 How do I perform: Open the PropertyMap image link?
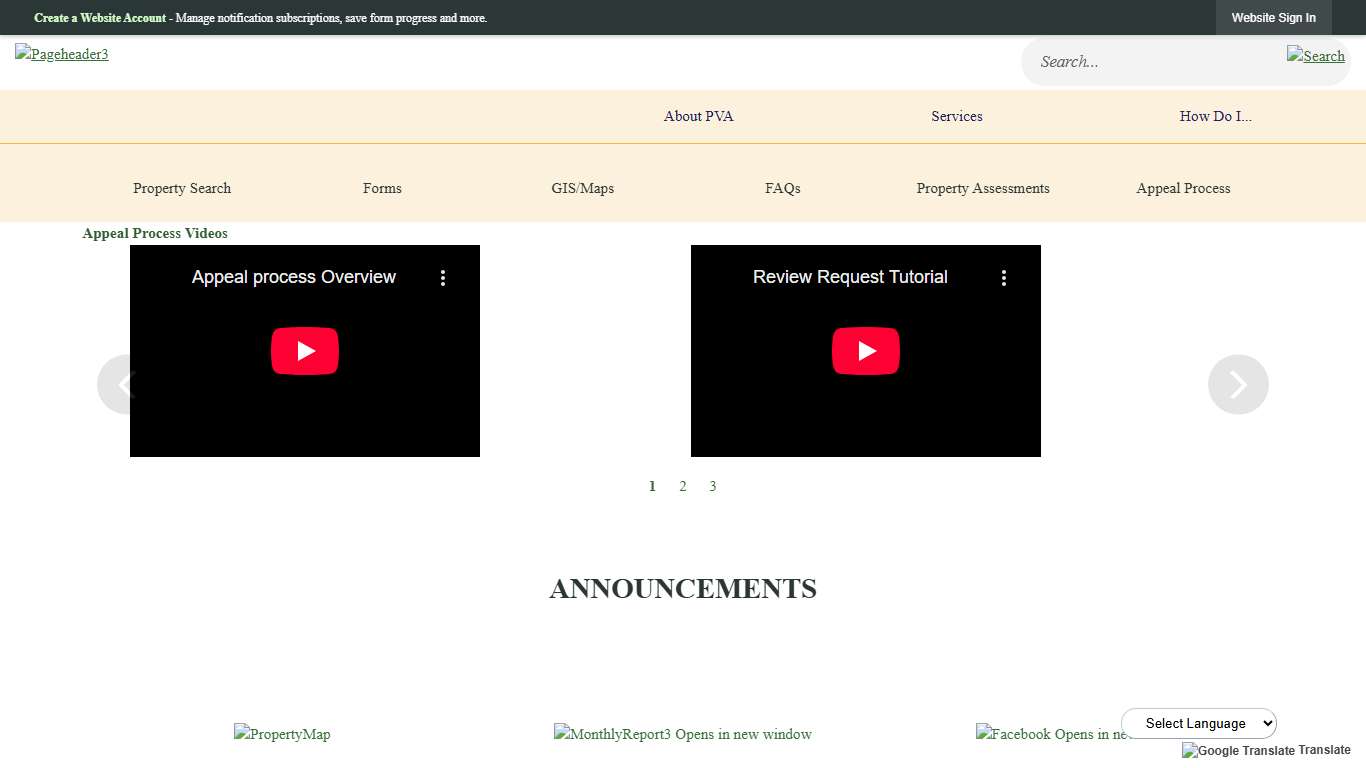click(282, 734)
